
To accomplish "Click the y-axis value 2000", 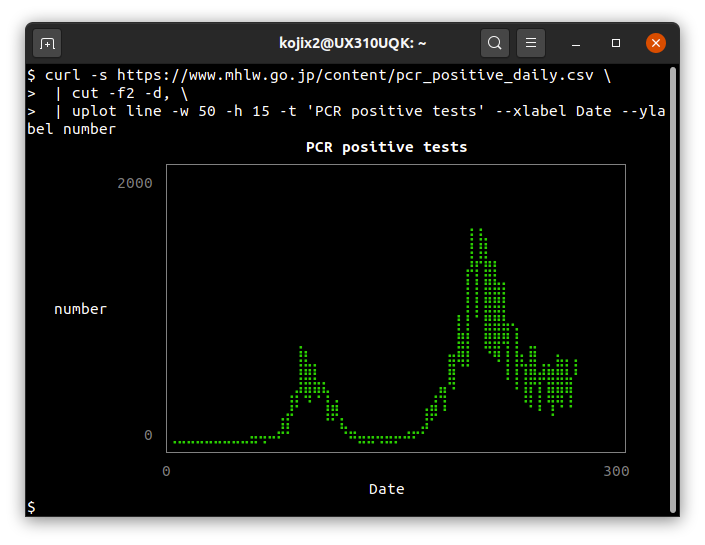I will [134, 183].
